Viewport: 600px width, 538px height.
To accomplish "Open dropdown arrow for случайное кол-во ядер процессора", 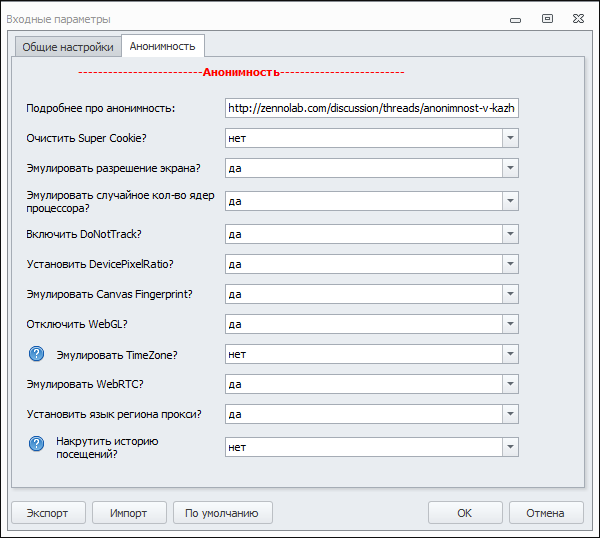I will click(510, 201).
